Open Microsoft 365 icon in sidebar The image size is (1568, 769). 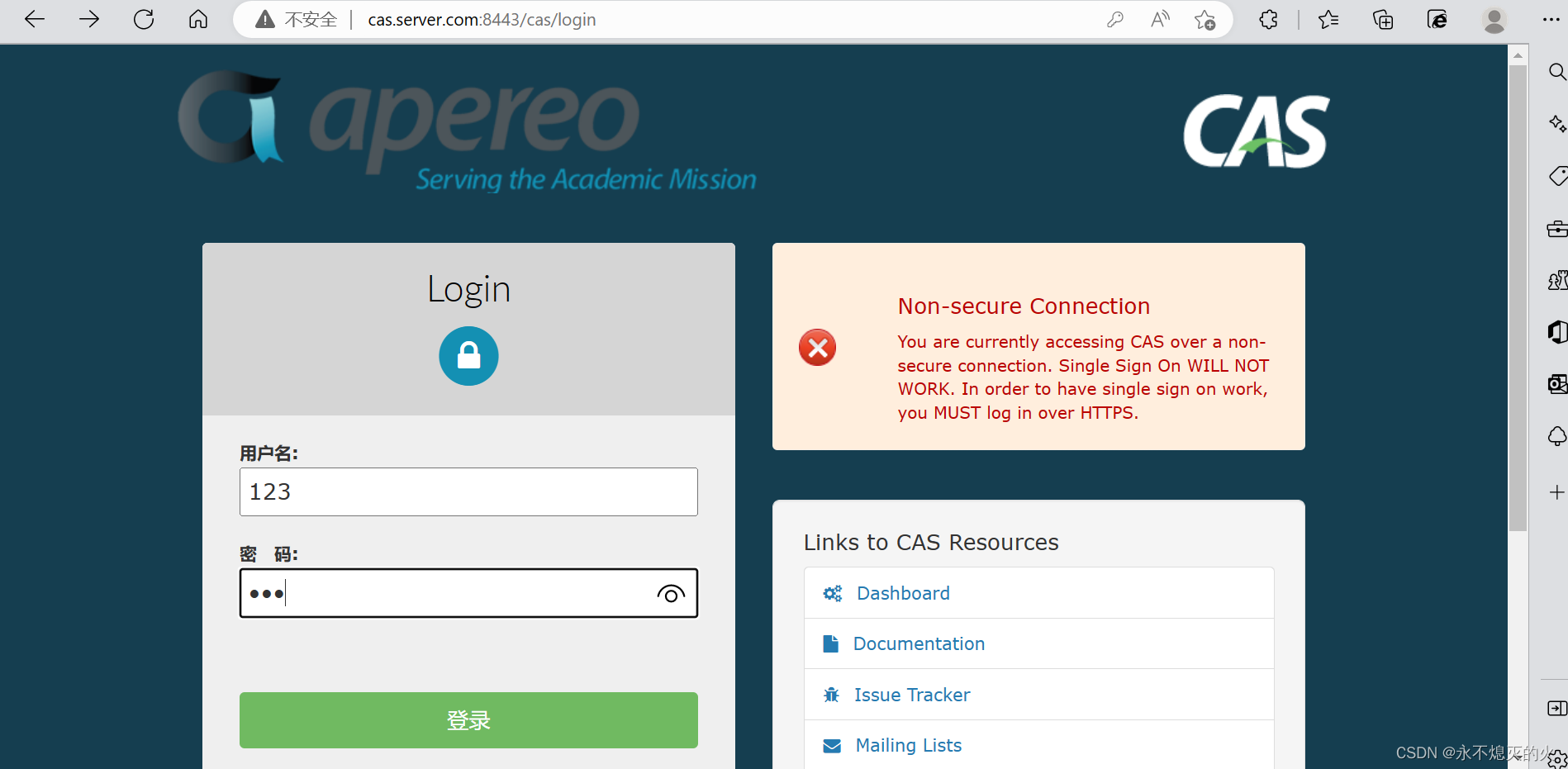(1557, 332)
